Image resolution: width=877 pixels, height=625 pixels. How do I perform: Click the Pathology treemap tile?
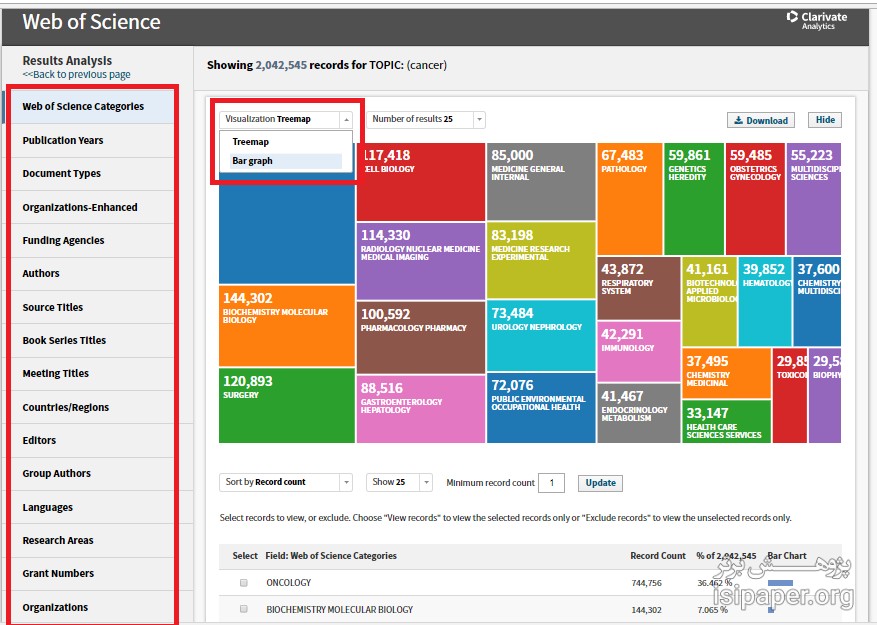coord(630,199)
